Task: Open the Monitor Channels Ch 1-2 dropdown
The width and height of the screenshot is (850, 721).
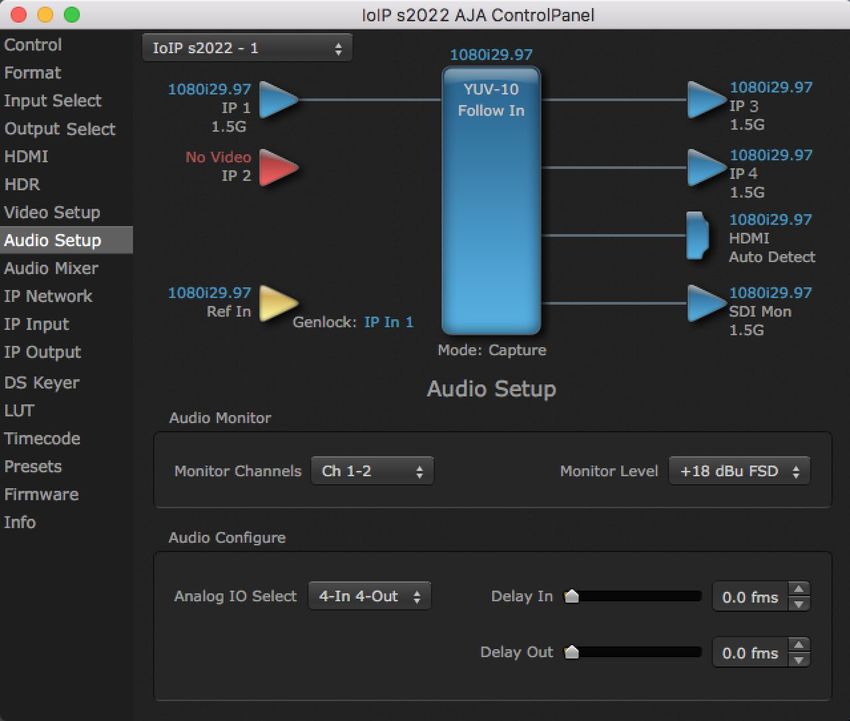Action: pyautogui.click(x=372, y=471)
